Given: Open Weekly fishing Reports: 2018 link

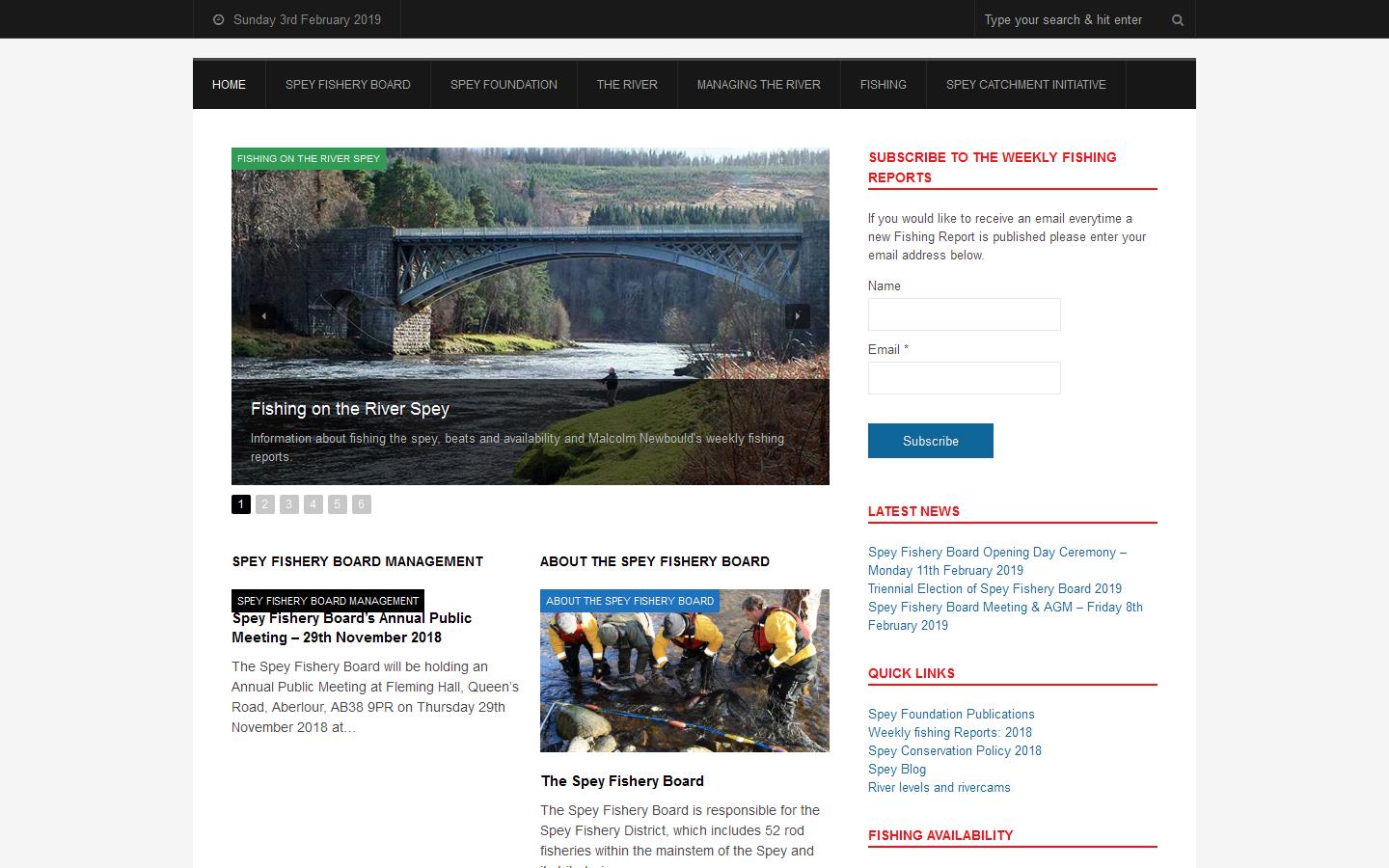Looking at the screenshot, I should (950, 733).
